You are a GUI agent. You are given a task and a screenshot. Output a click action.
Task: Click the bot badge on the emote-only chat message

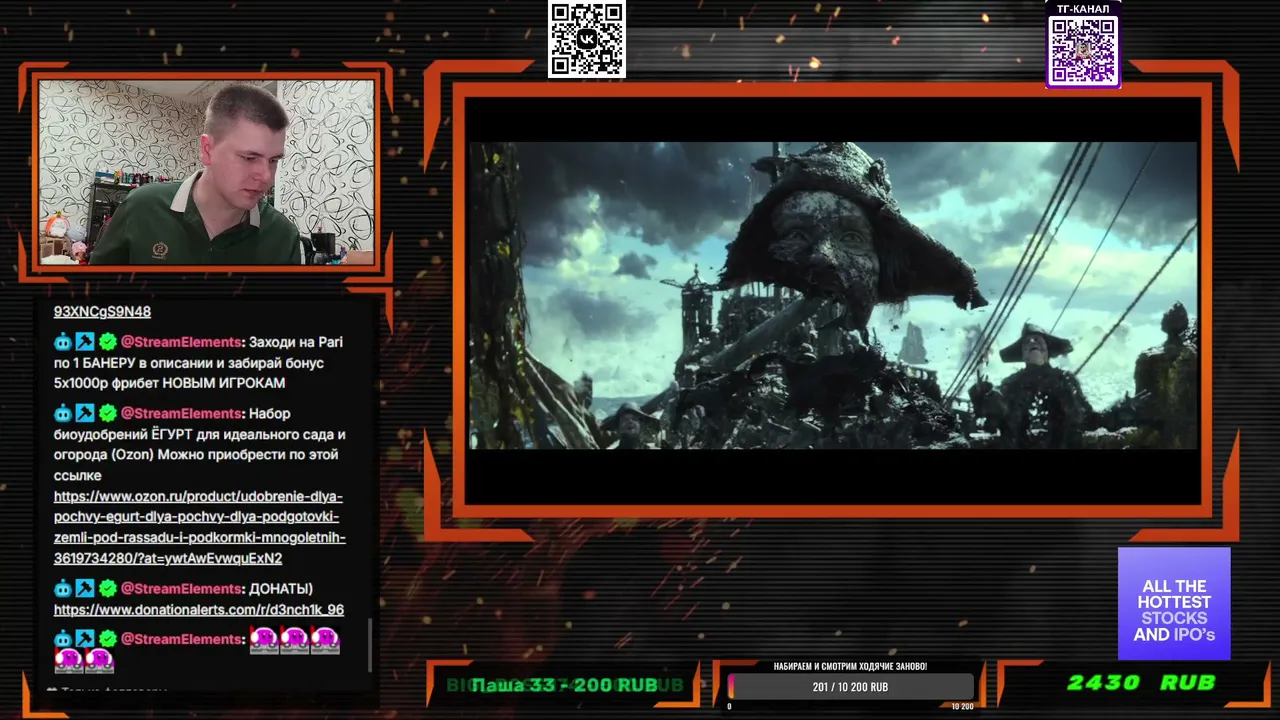(63, 639)
